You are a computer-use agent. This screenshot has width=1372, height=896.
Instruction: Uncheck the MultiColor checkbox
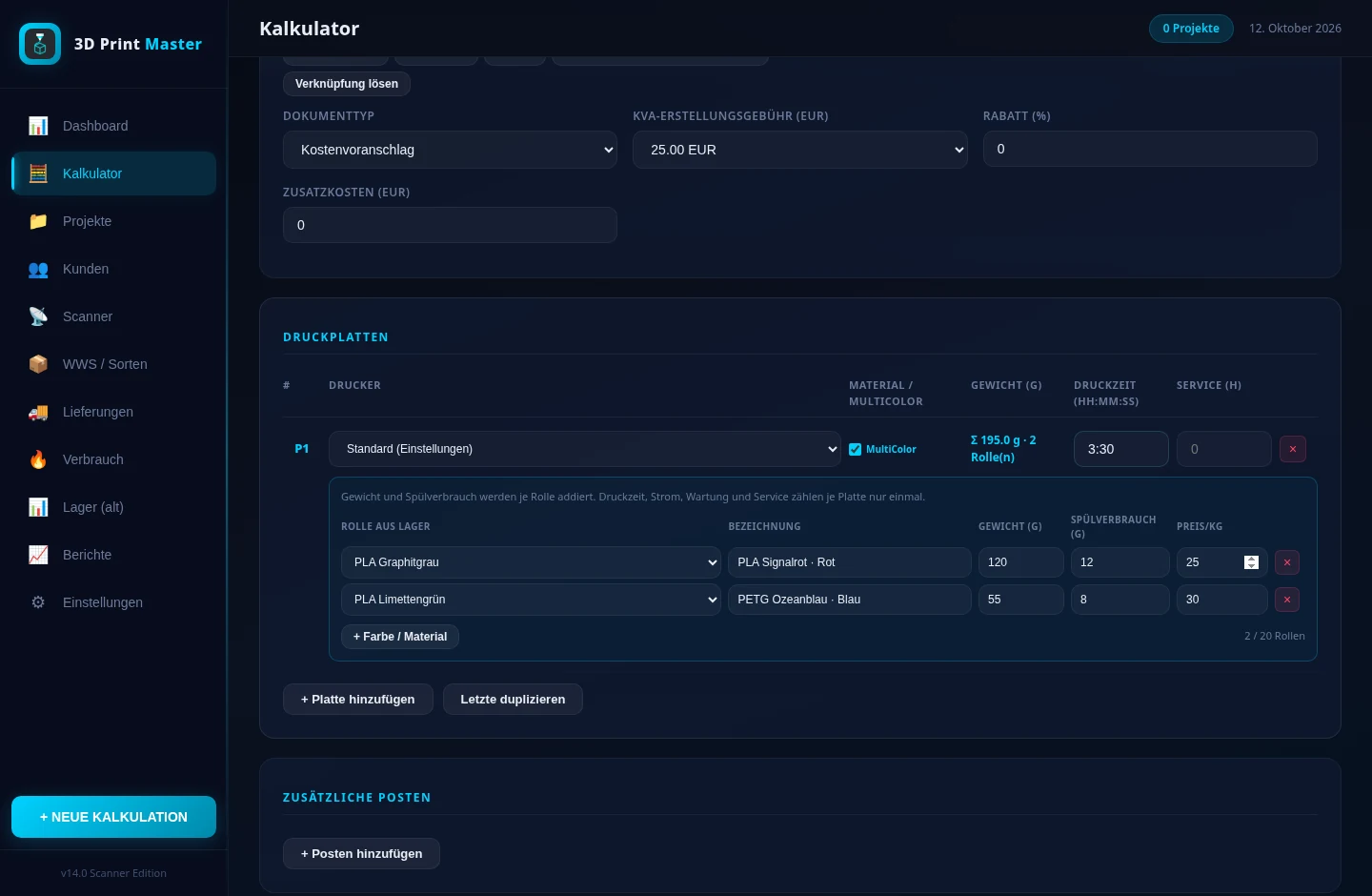coord(856,450)
